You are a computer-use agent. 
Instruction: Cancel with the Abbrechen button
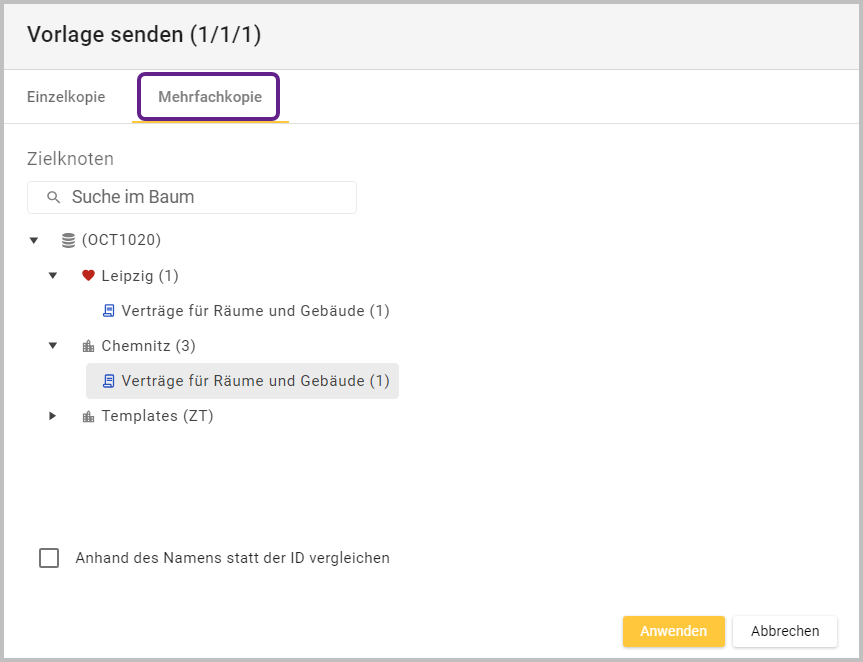pos(785,631)
